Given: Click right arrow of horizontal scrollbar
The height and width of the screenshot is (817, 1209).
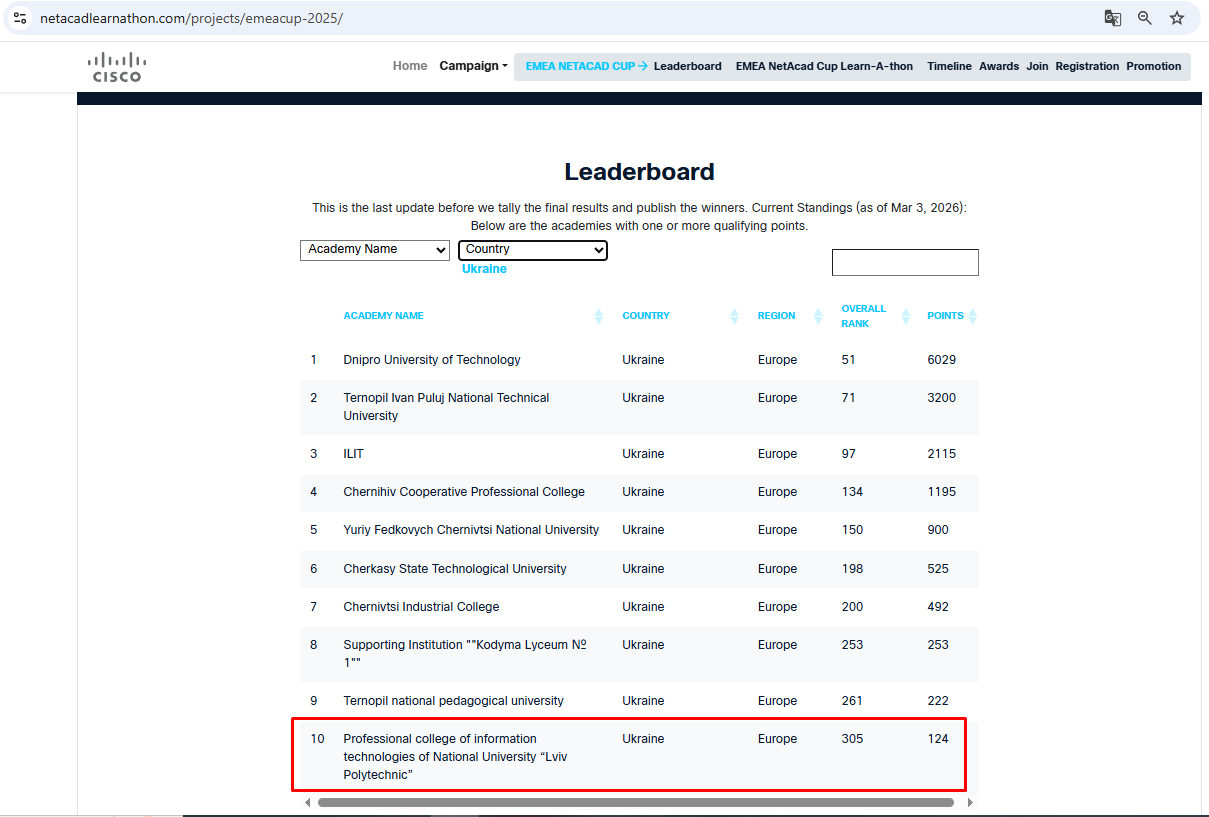Looking at the screenshot, I should coord(970,802).
